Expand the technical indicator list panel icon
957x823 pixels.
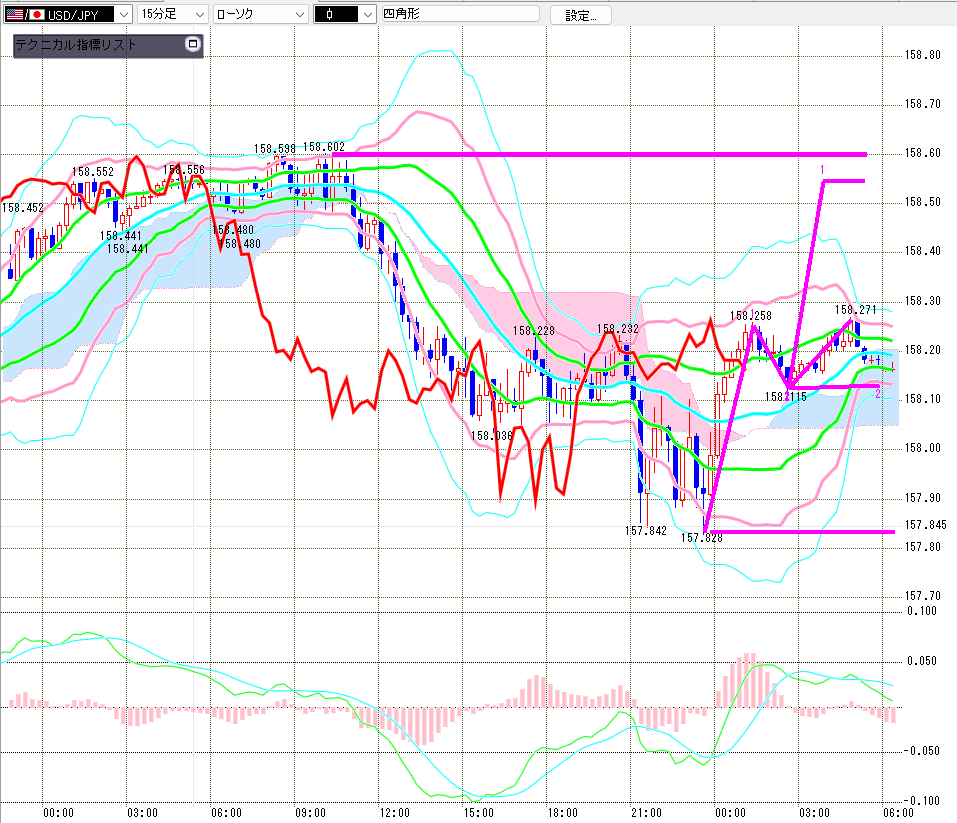pyautogui.click(x=193, y=44)
